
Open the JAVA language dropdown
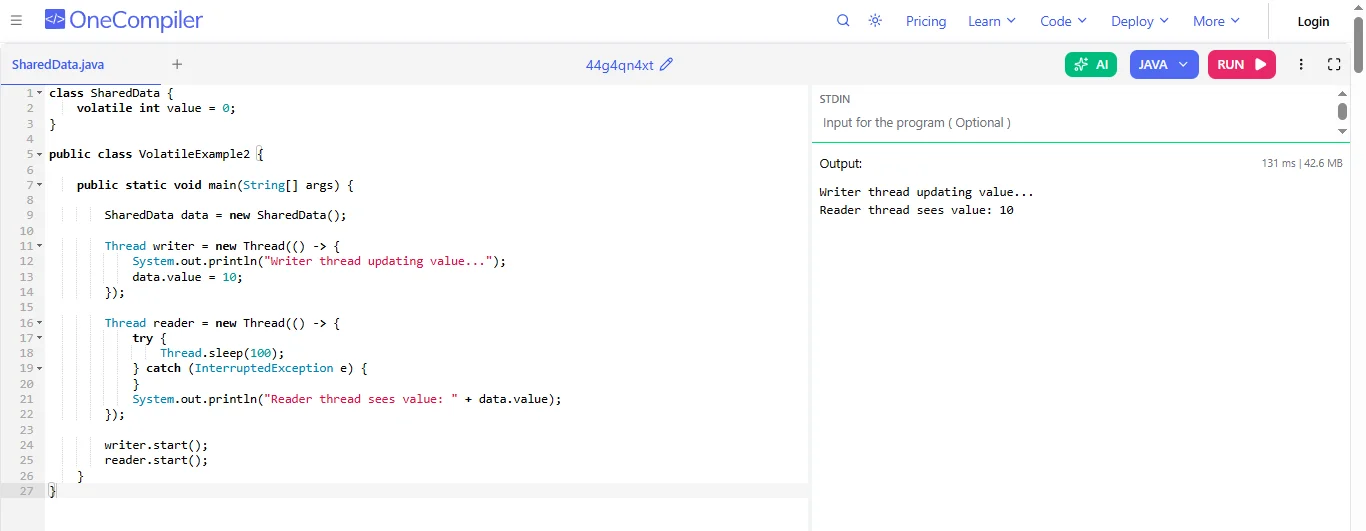[1164, 64]
